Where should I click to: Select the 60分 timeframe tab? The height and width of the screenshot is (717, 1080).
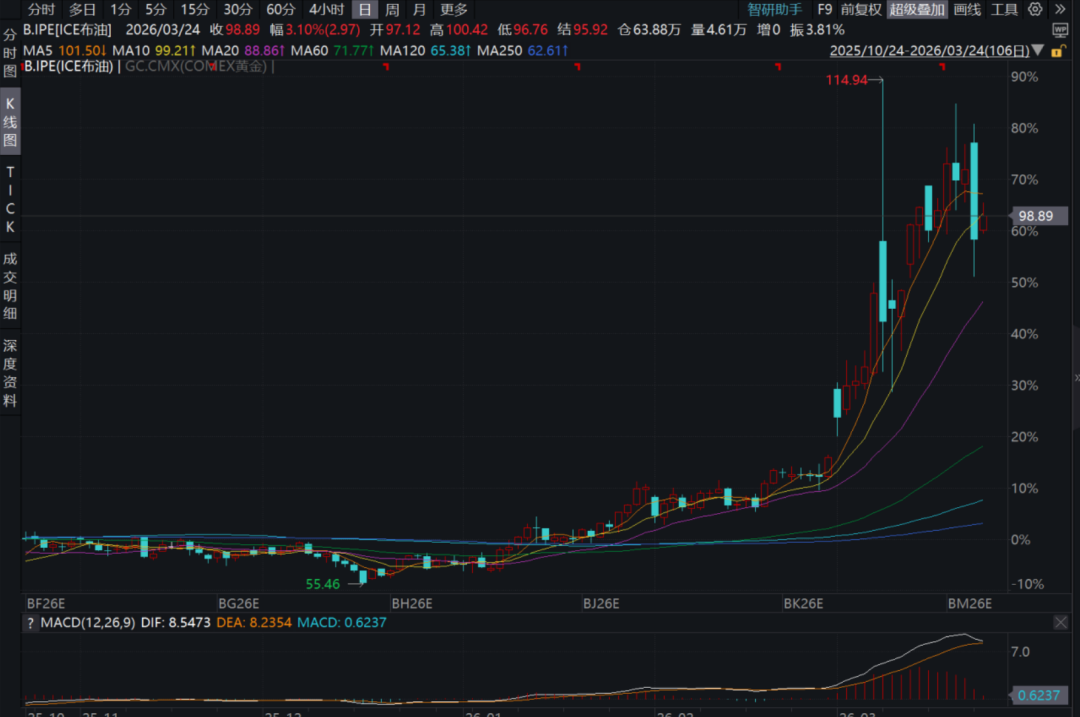(x=281, y=9)
